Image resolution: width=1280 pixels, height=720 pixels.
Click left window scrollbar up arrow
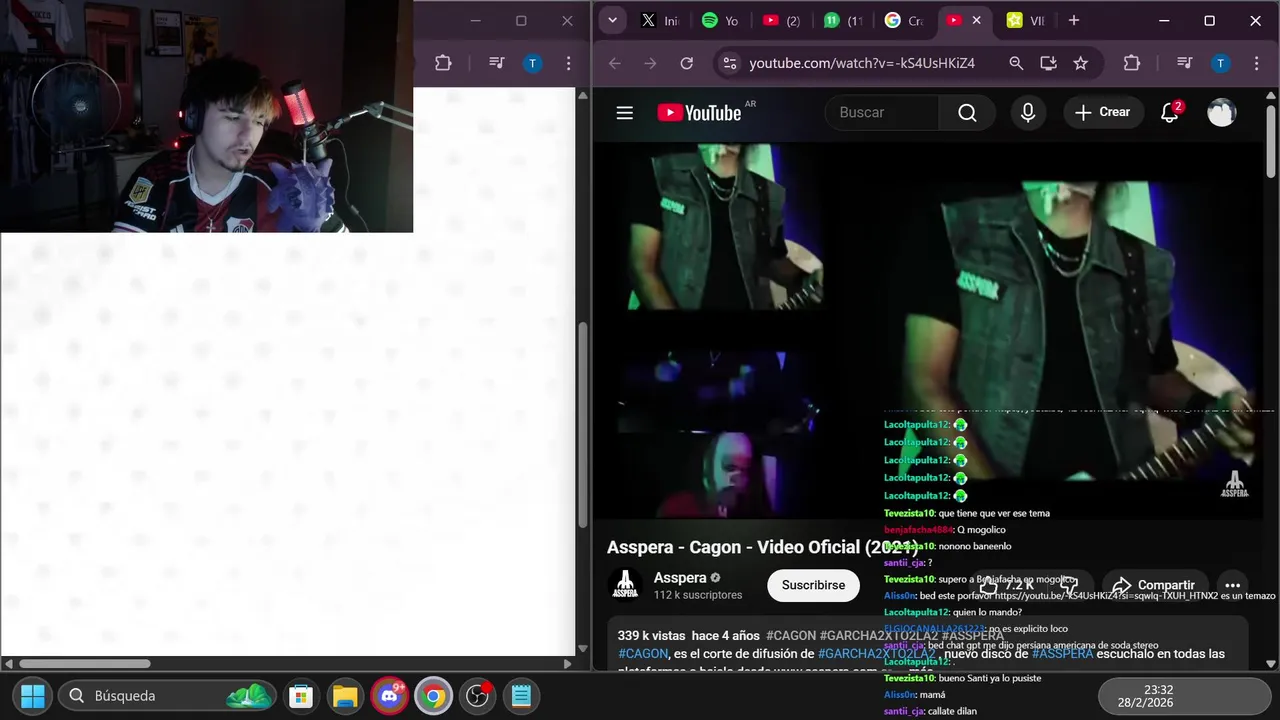pyautogui.click(x=582, y=96)
